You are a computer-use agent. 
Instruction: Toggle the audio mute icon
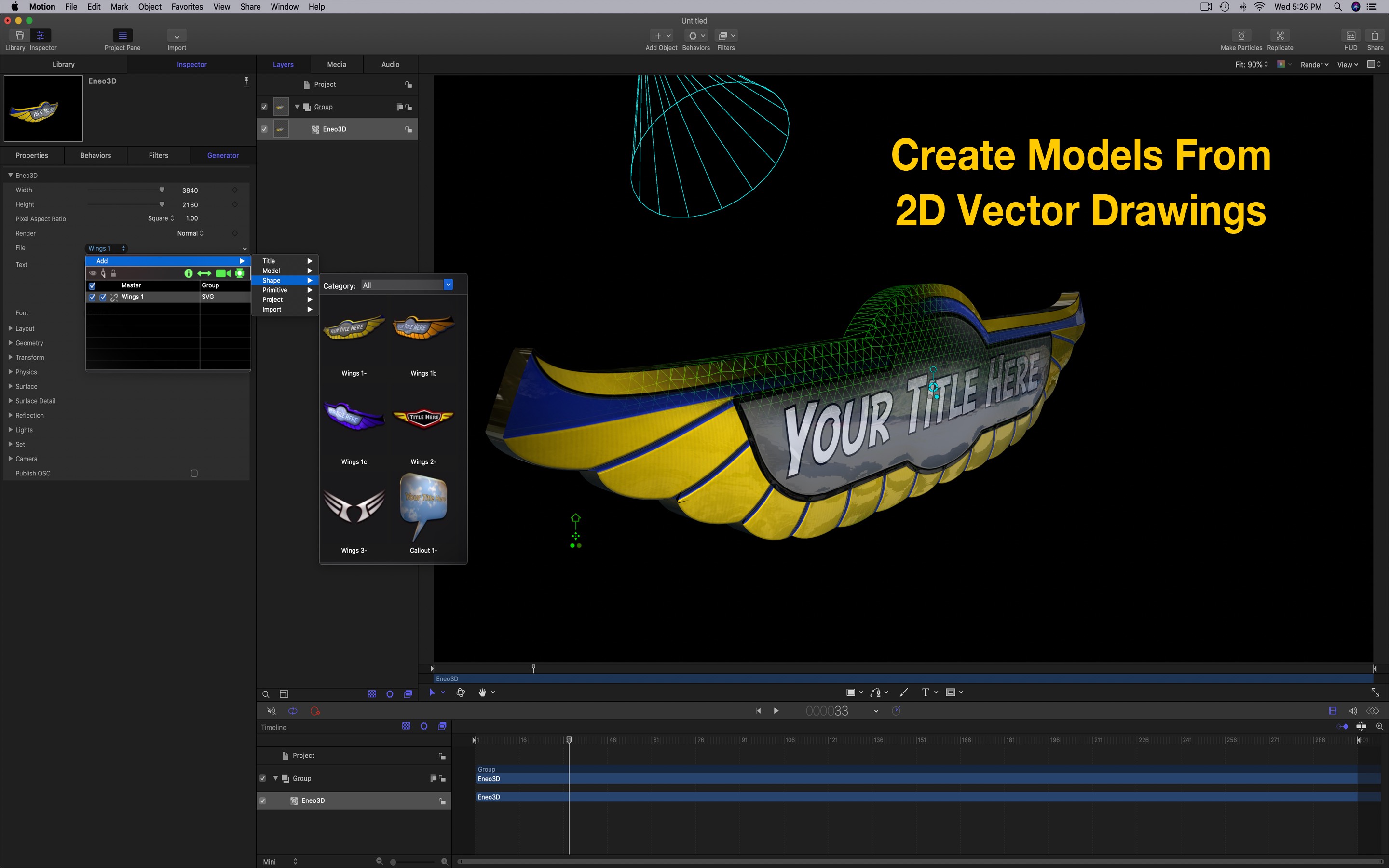point(272,711)
